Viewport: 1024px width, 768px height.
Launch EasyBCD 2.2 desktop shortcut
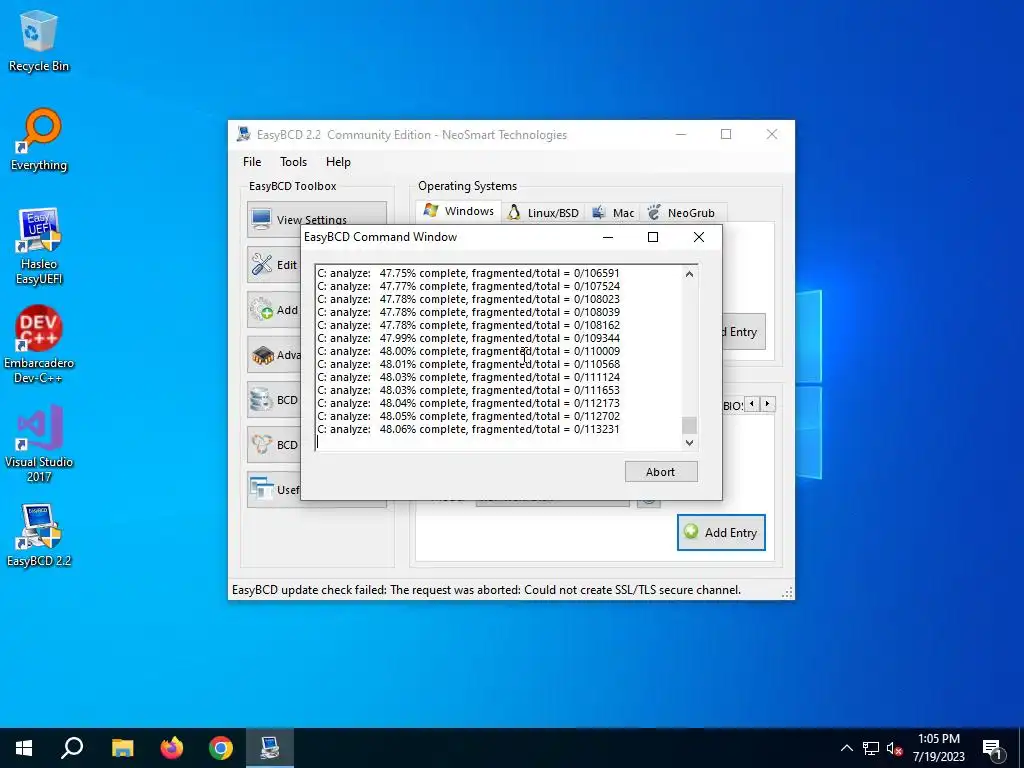click(x=39, y=536)
